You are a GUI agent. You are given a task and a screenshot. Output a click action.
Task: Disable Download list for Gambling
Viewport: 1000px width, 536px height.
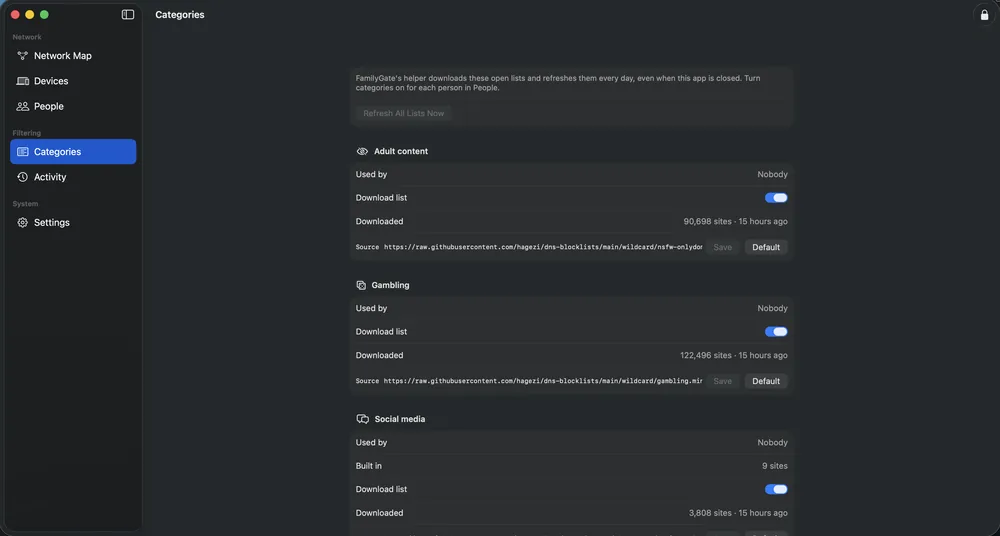(x=776, y=332)
